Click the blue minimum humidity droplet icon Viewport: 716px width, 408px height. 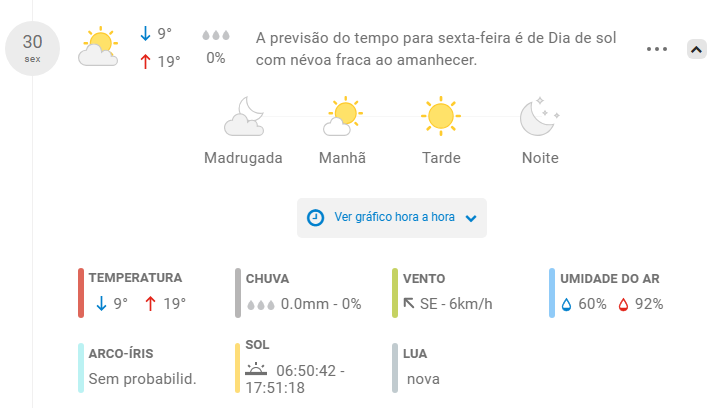click(566, 304)
